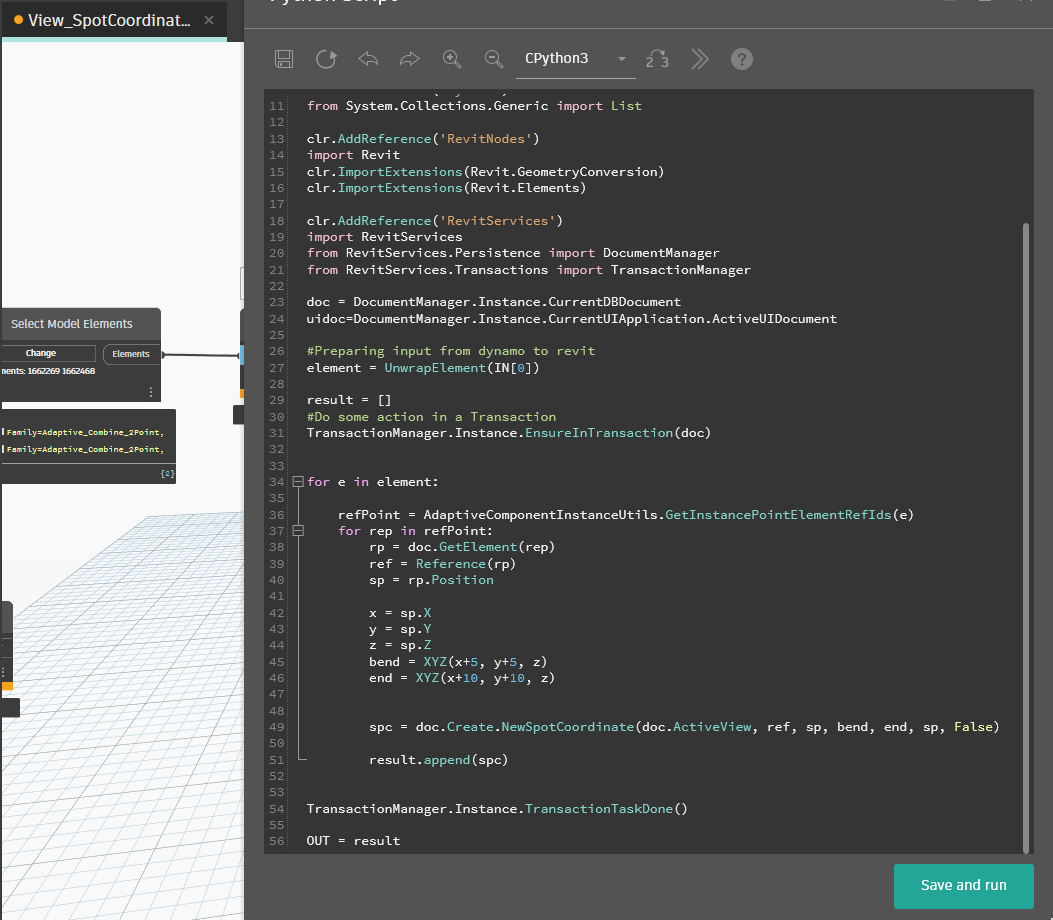Close the View_SpotCoordinat... workspace tab
Screen dimensions: 1053x920
208,20
